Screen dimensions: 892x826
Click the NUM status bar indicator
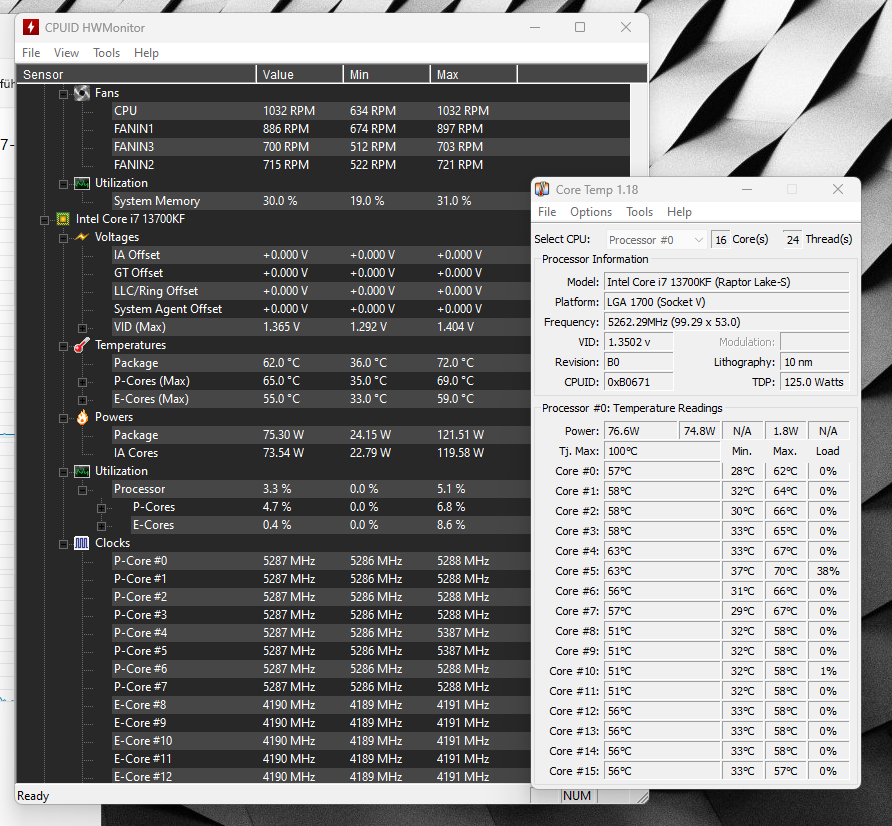coord(577,796)
